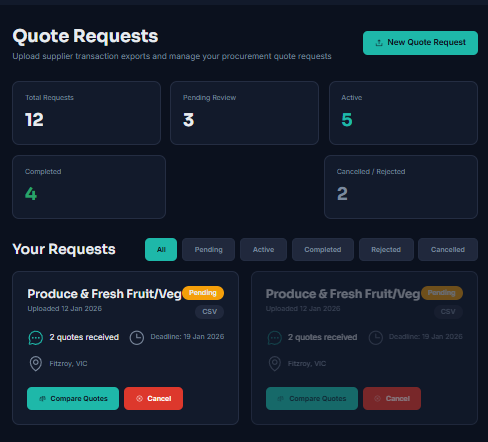Click the dimmed "Uploaded 12 Jan 2026" text

tap(303, 309)
